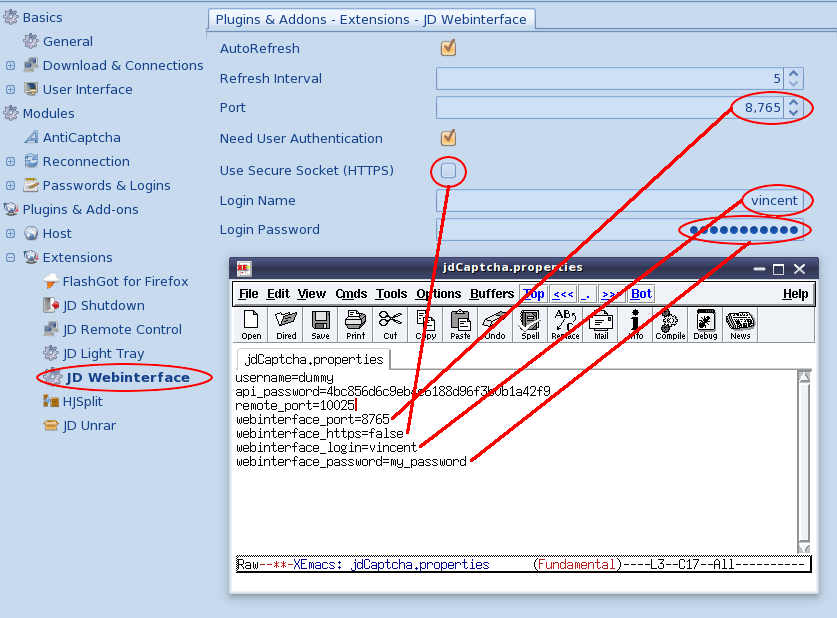Click the Print toolbar icon
Screen dimensions: 837x618
click(356, 324)
